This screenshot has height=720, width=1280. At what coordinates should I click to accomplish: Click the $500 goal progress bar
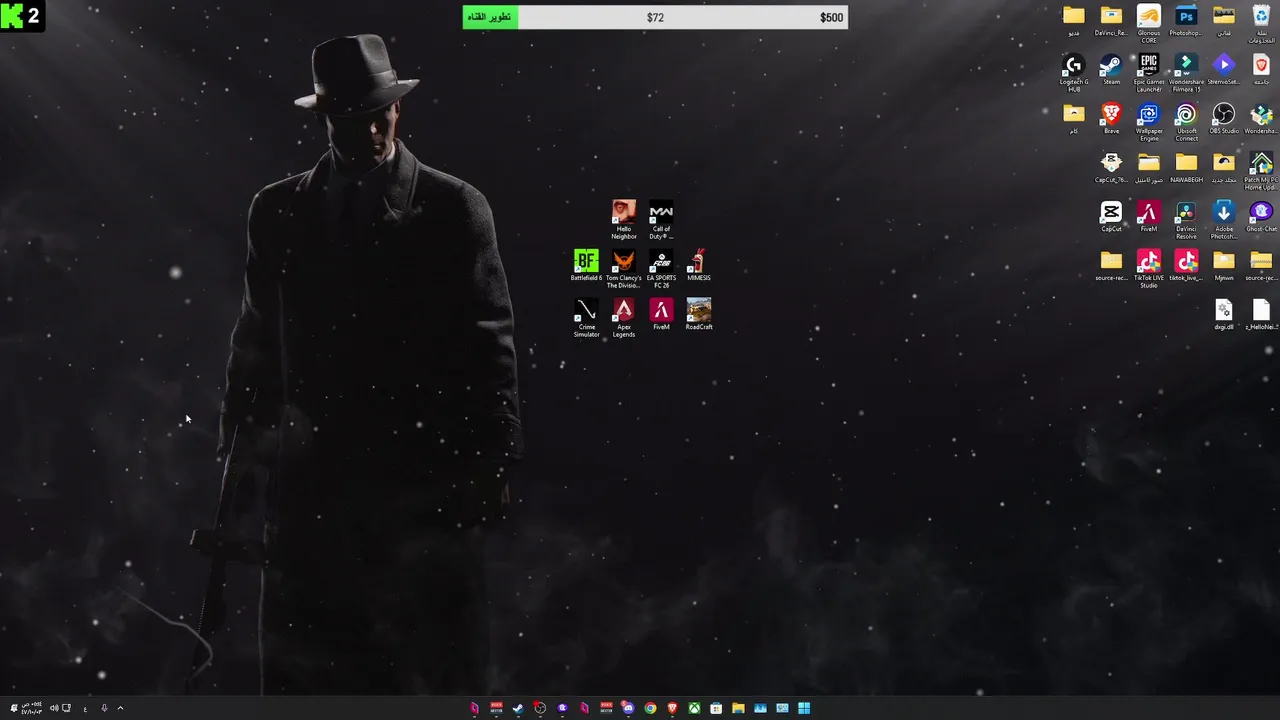pyautogui.click(x=655, y=17)
